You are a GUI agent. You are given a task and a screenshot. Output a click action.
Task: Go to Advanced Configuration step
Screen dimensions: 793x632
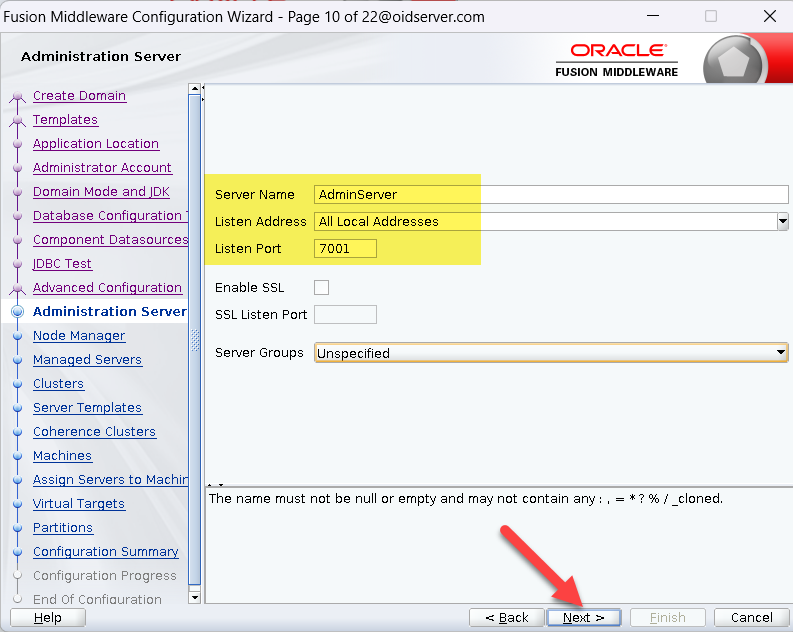[x=107, y=287]
